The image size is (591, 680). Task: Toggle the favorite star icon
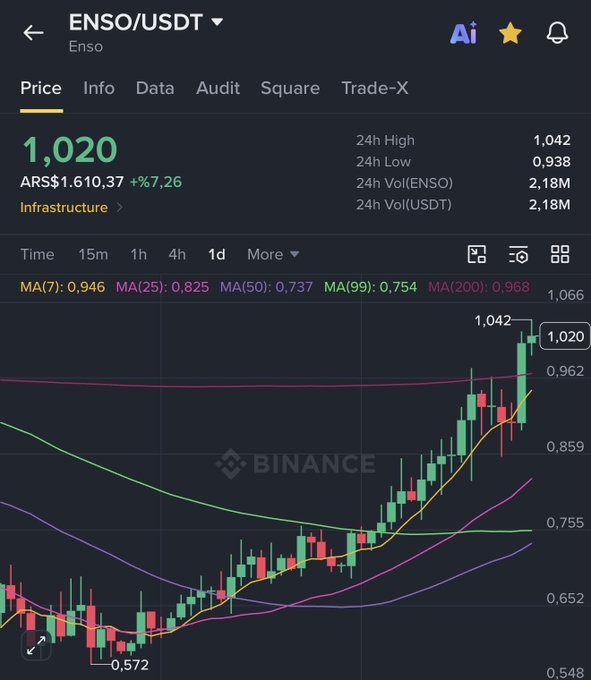pyautogui.click(x=510, y=33)
